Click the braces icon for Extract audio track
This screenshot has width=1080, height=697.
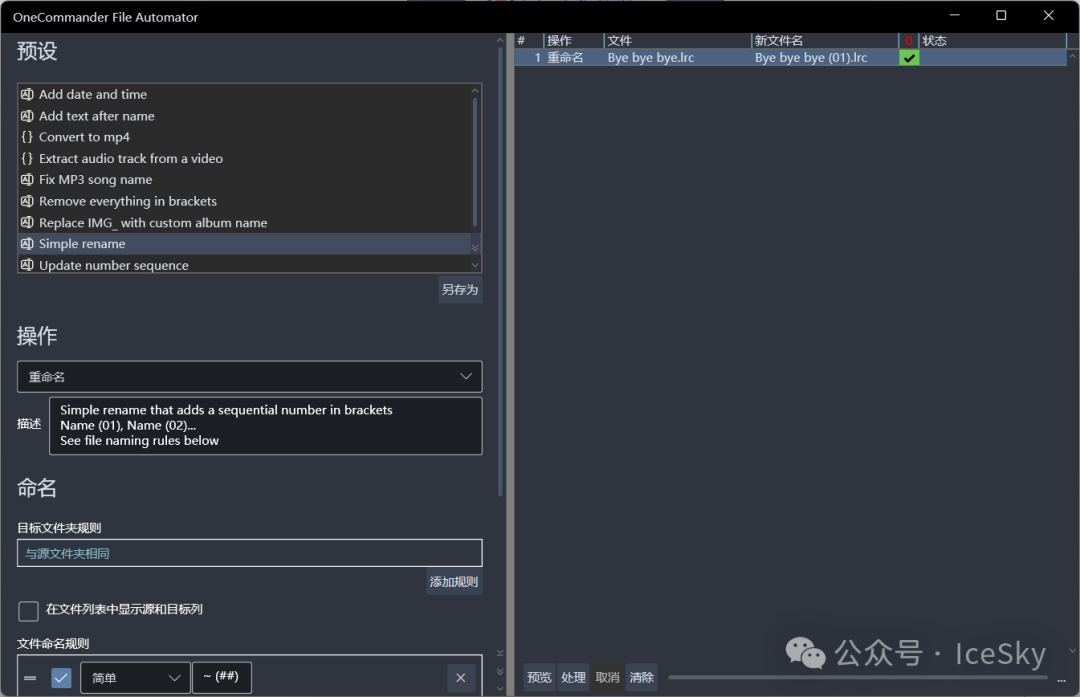tap(27, 159)
